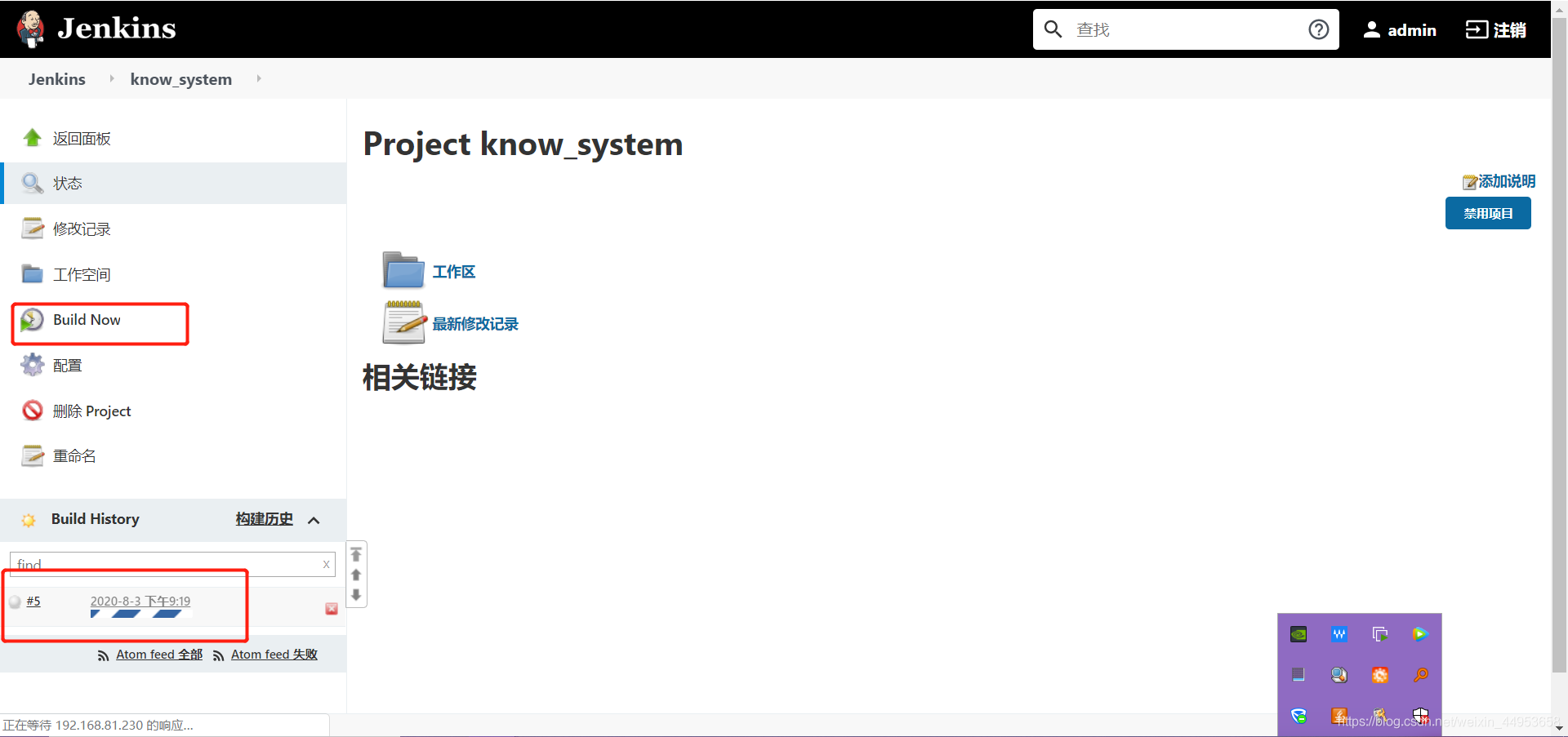The image size is (1568, 737).
Task: Click the Build Now clock icon
Action: pyautogui.click(x=32, y=320)
